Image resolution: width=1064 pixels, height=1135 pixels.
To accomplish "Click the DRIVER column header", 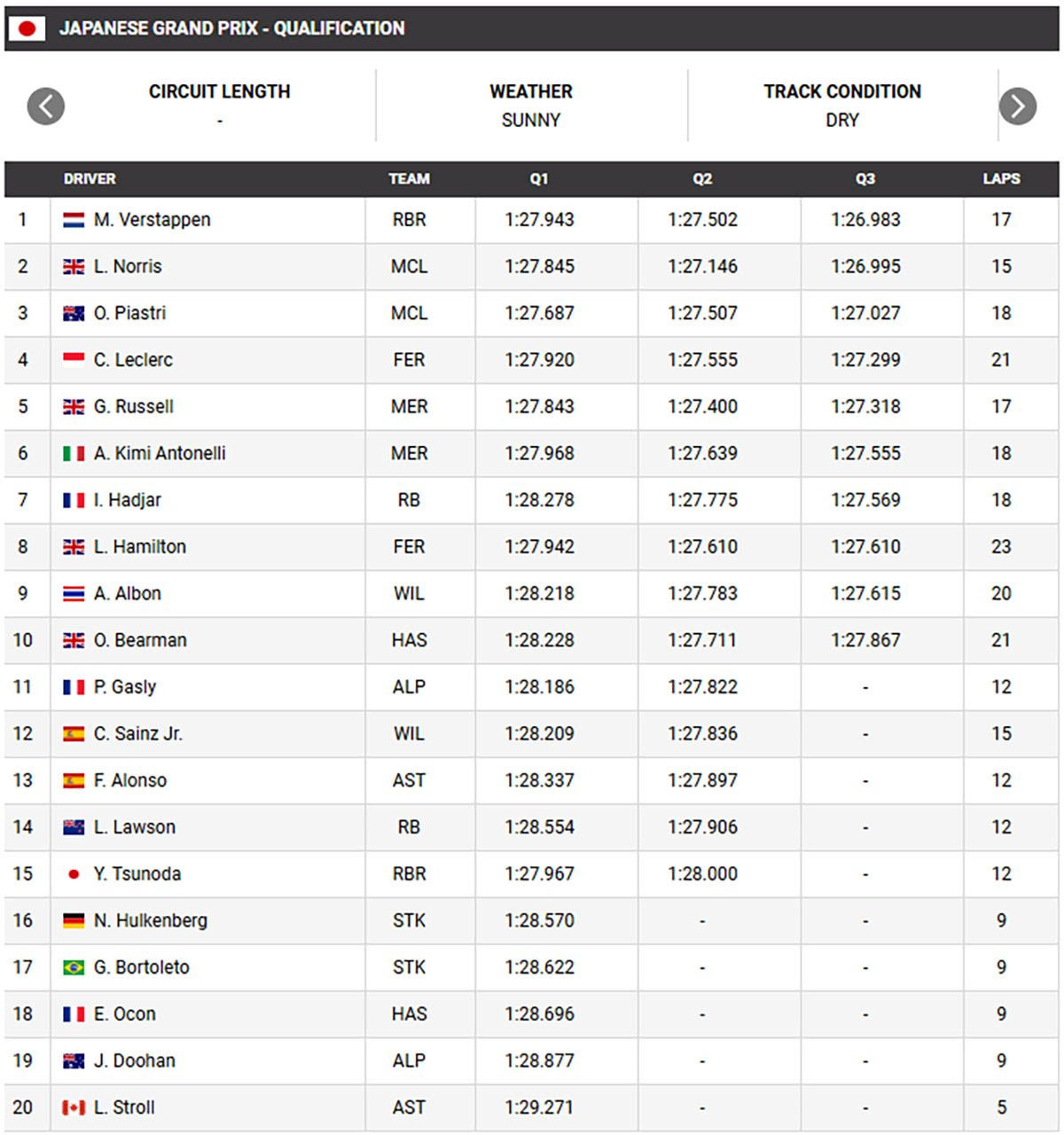I will 90,179.
